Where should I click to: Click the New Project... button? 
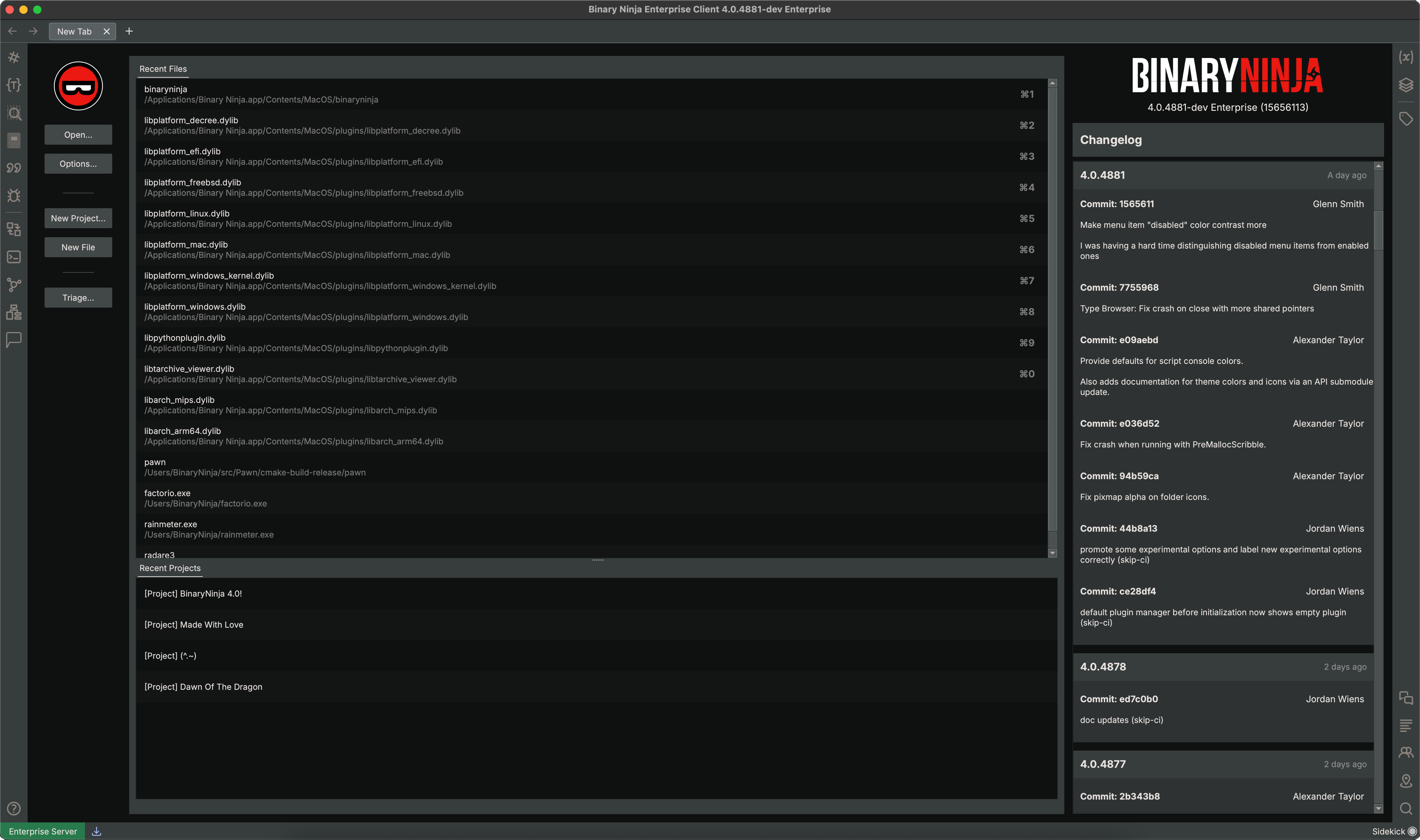[78, 219]
